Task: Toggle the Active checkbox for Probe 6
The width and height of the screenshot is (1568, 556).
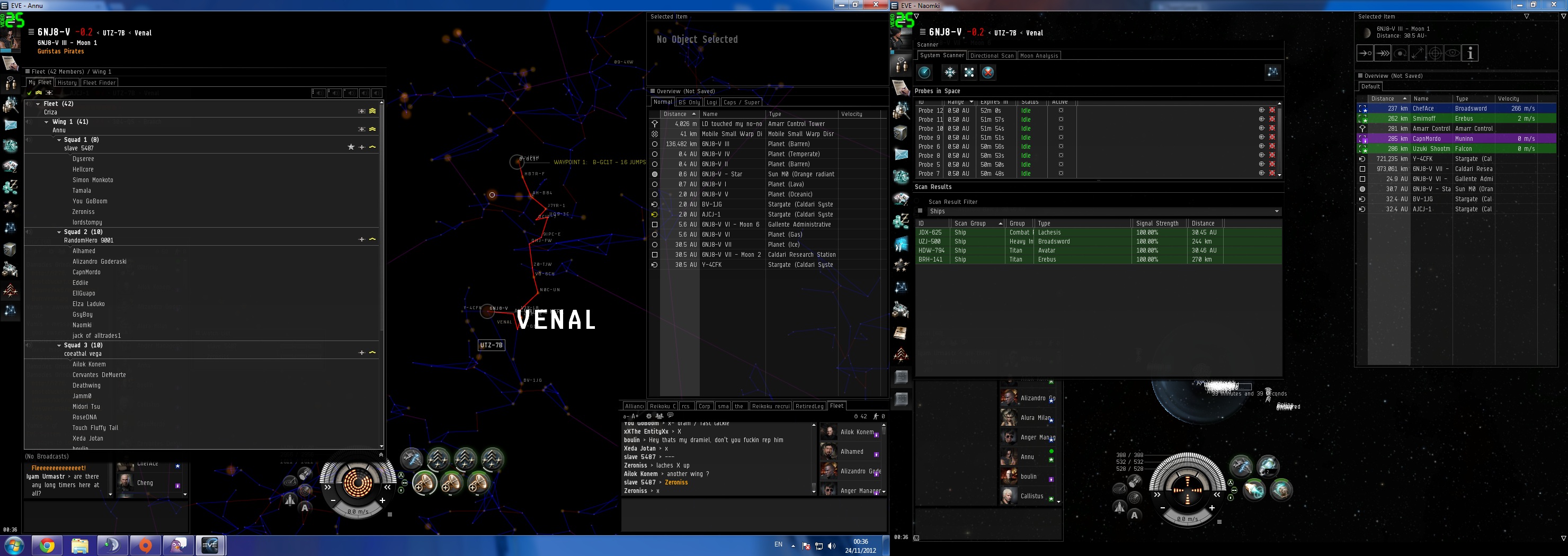Action: pos(1061,147)
